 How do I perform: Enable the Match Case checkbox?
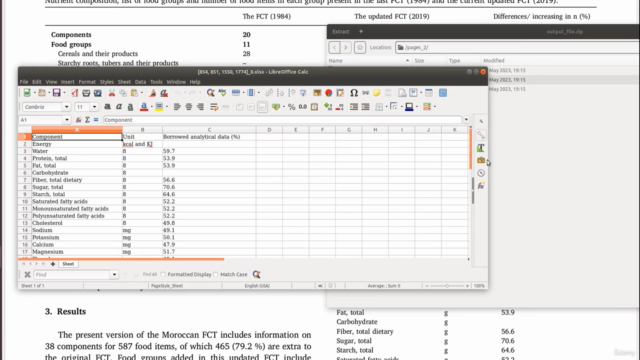point(216,275)
